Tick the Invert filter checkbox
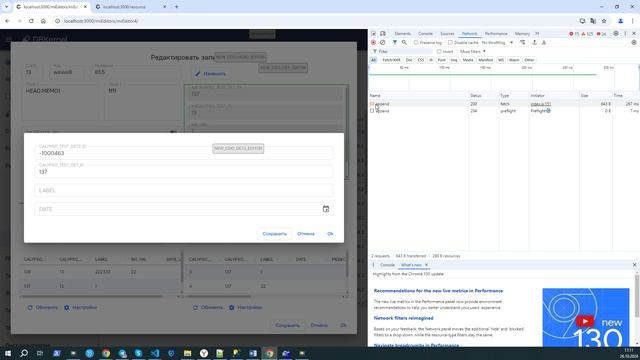This screenshot has height=360, width=640. pos(439,51)
